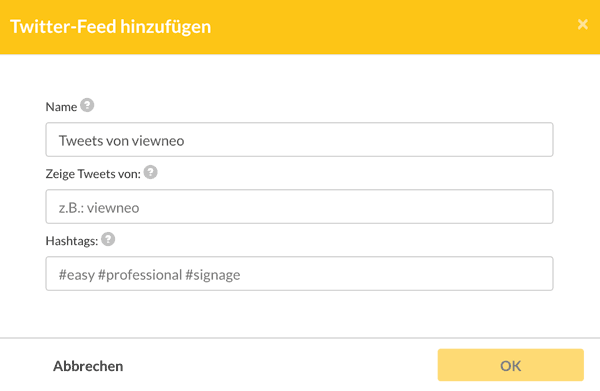
Task: Cancel with the Abbrechen button
Action: tap(88, 366)
